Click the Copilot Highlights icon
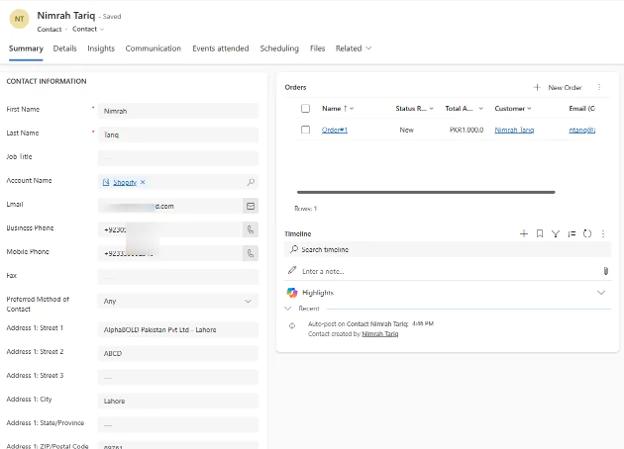 (292, 293)
